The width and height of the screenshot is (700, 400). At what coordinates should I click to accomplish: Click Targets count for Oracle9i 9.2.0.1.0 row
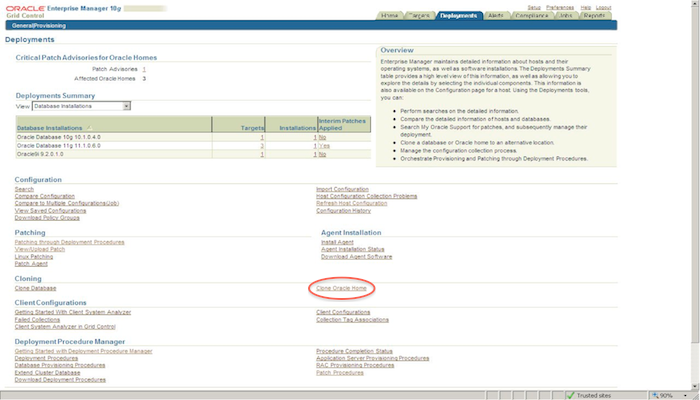262,154
